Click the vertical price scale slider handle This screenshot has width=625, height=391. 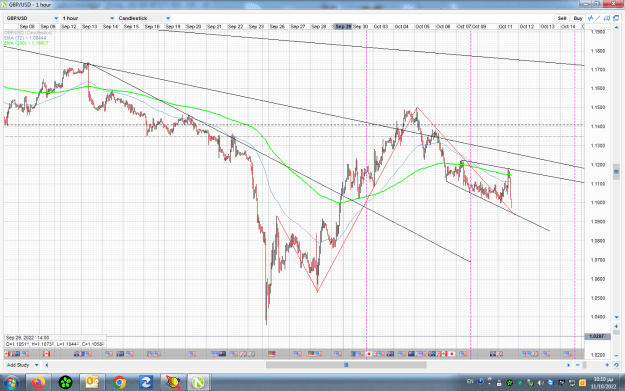(616, 172)
